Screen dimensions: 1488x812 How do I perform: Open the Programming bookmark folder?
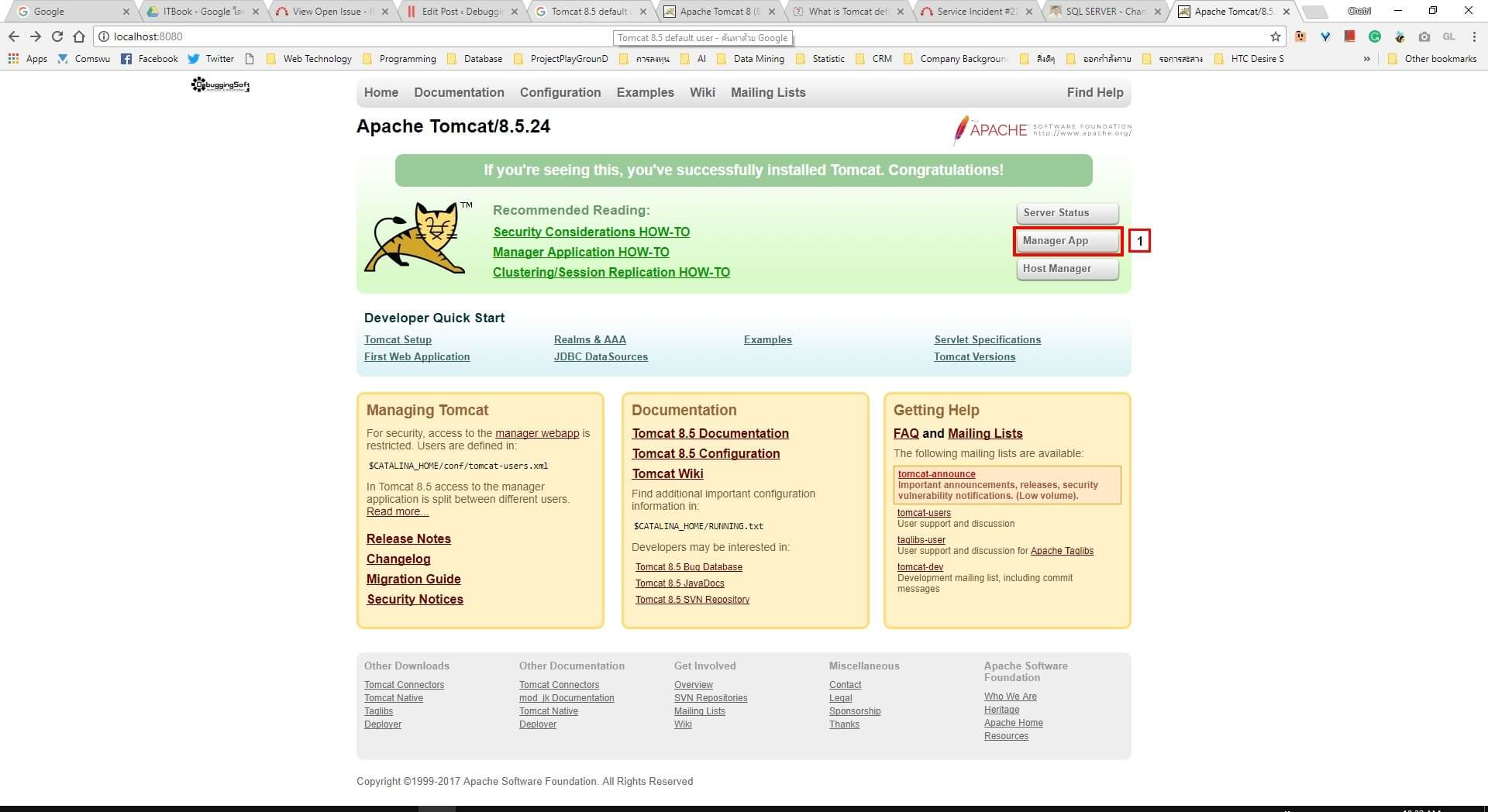399,59
